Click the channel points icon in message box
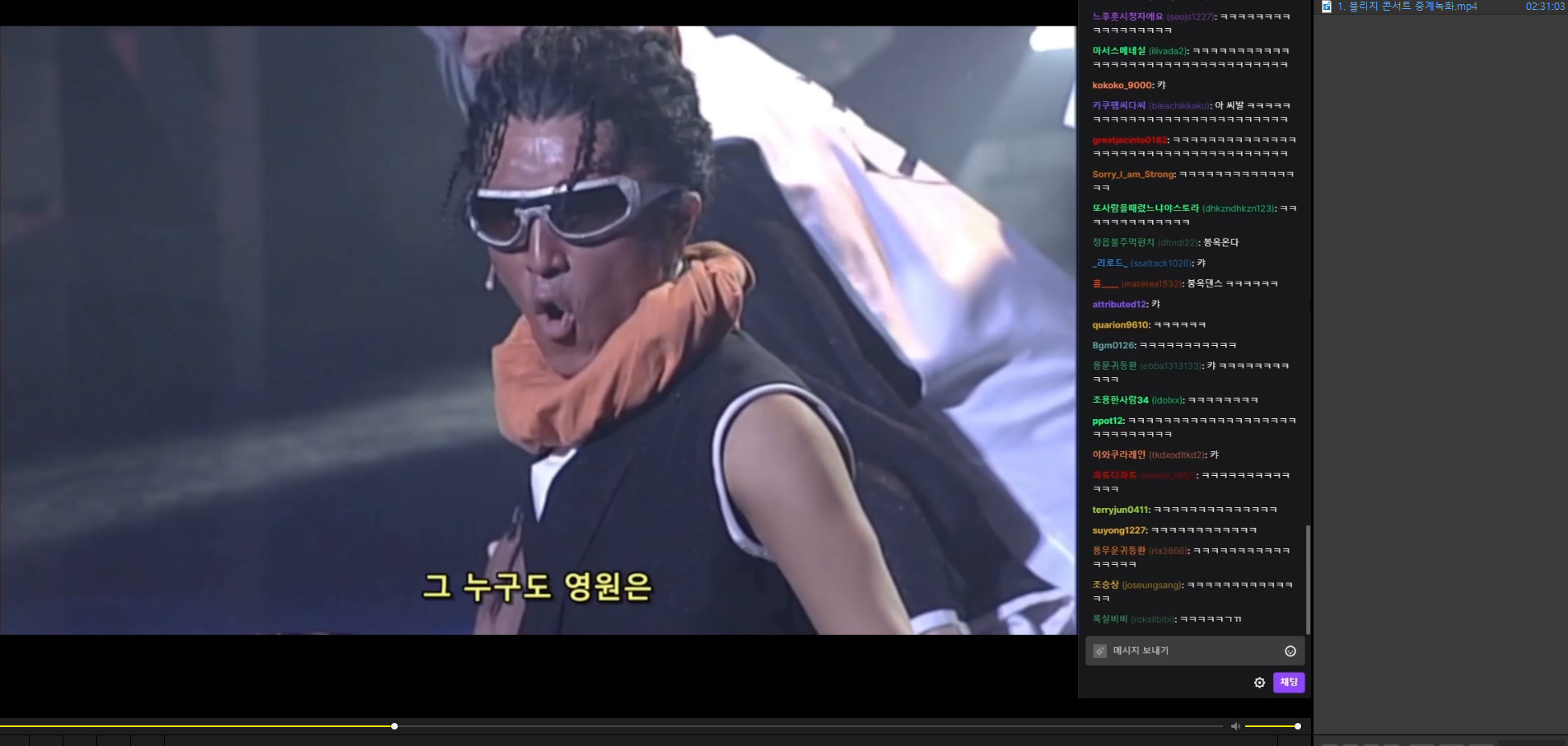Image resolution: width=1568 pixels, height=746 pixels. [1099, 651]
